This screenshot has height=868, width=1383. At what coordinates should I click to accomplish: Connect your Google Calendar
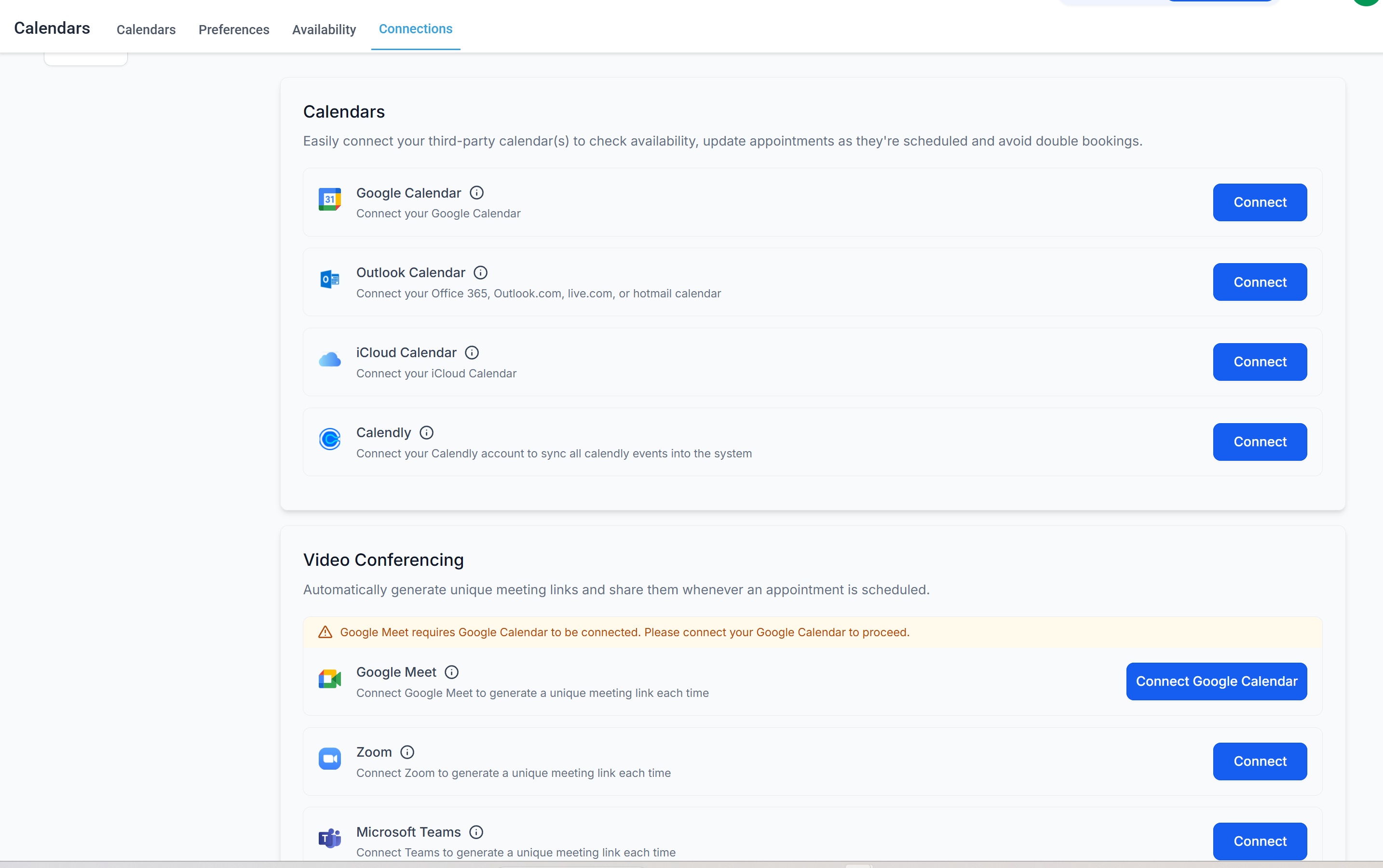click(1260, 202)
